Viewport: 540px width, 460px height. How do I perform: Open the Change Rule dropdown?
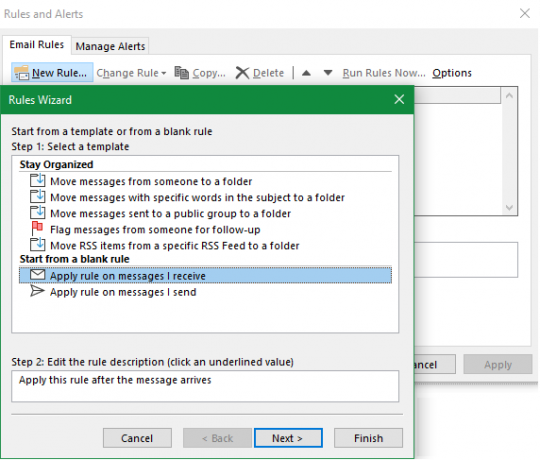coord(131,73)
